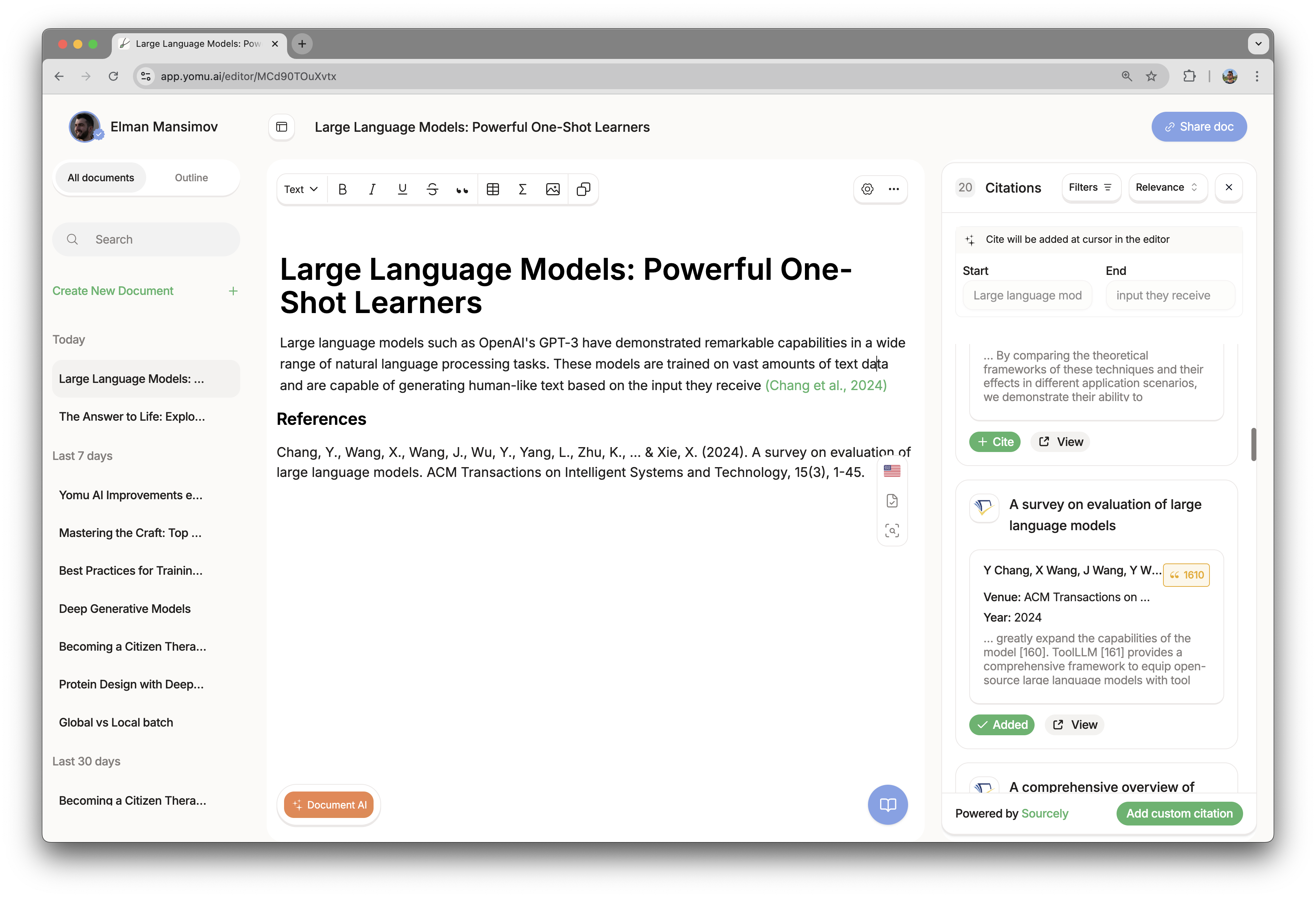Viewport: 1316px width, 898px height.
Task: Switch to All documents tab
Action: point(101,177)
